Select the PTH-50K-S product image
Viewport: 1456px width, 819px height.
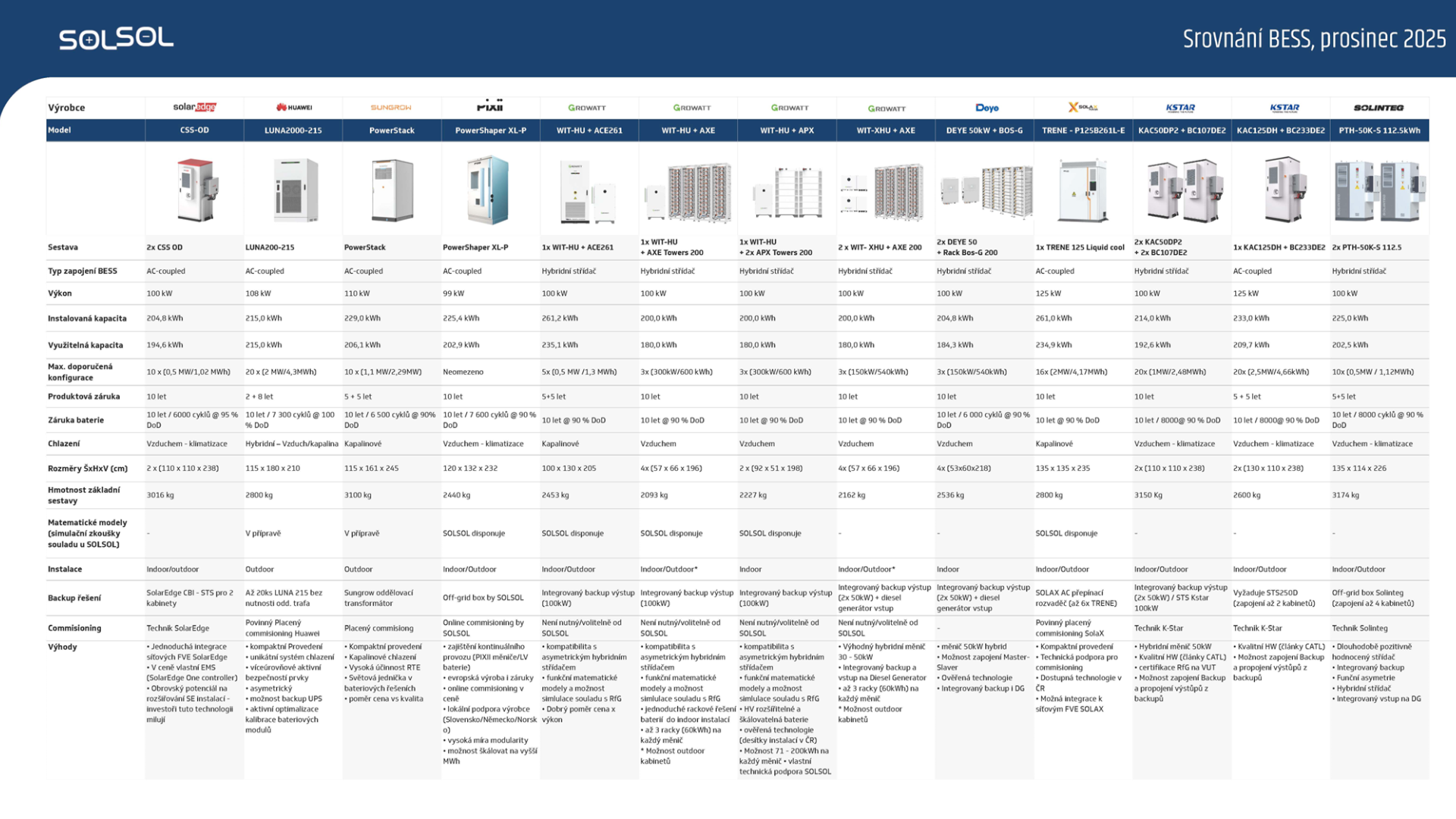click(1379, 191)
